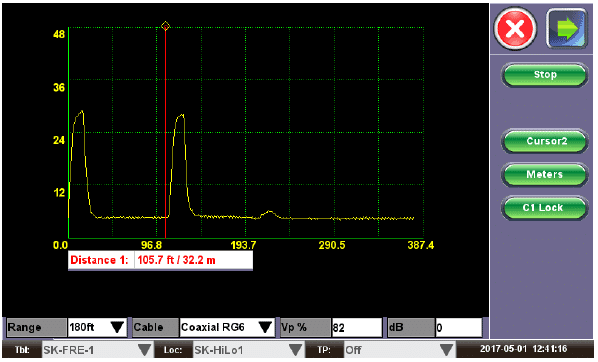This screenshot has height=362, width=598.
Task: Toggle distance units with the Meters button
Action: pos(545,174)
